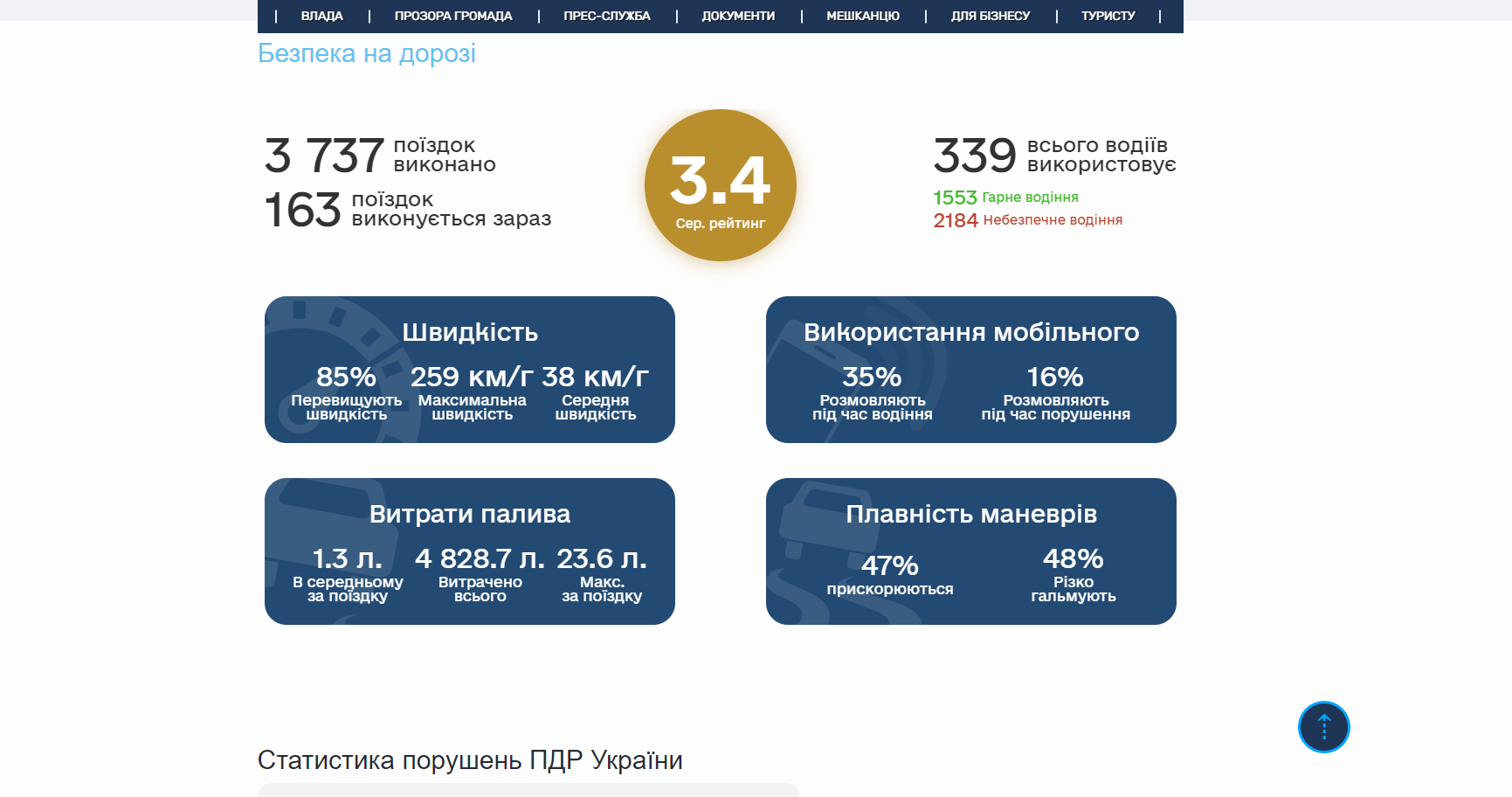Go to the ДОКУМЕНТИ section
1512x797 pixels.
pos(738,16)
